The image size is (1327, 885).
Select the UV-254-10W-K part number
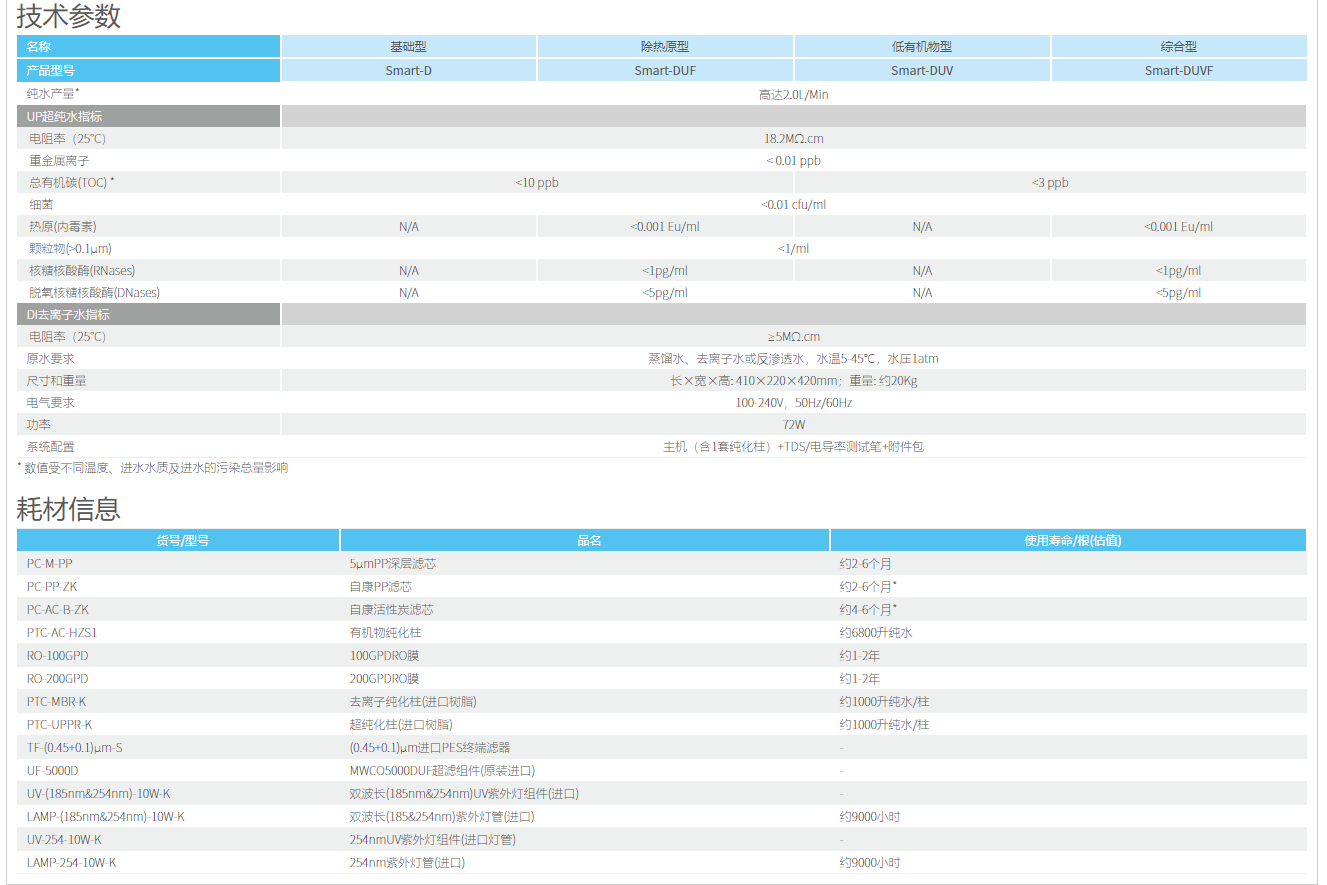(65, 840)
